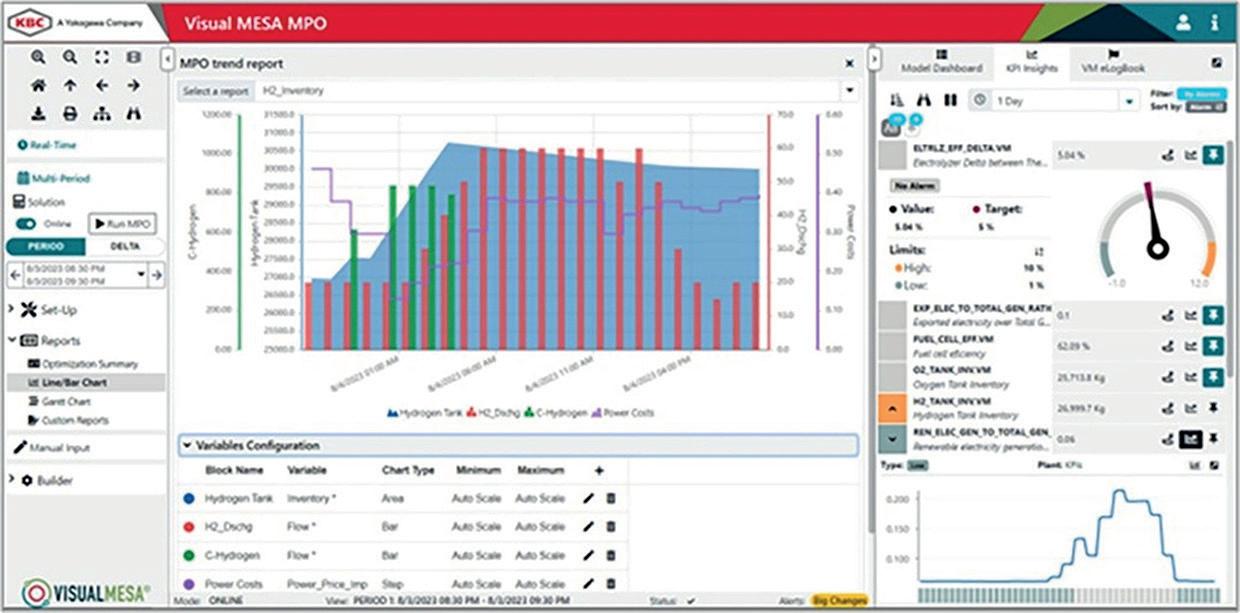Viewport: 1240px width, 613px height.
Task: Pin the ELTRLZ_EFF_DELTA.VM KPI
Action: click(1212, 154)
